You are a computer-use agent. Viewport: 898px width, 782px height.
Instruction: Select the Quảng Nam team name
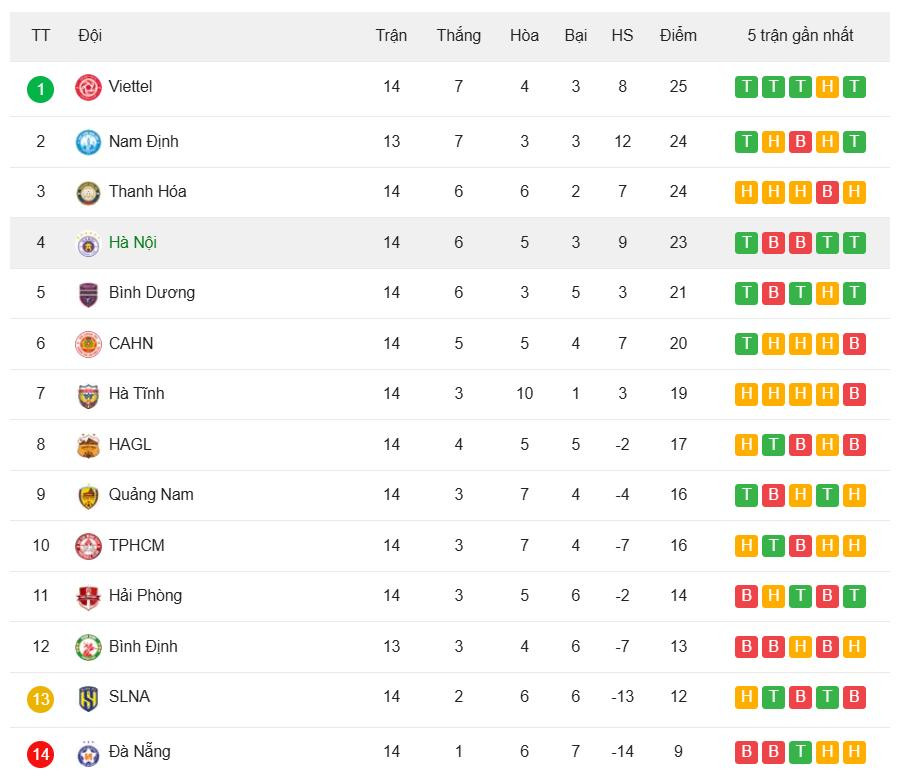point(151,495)
